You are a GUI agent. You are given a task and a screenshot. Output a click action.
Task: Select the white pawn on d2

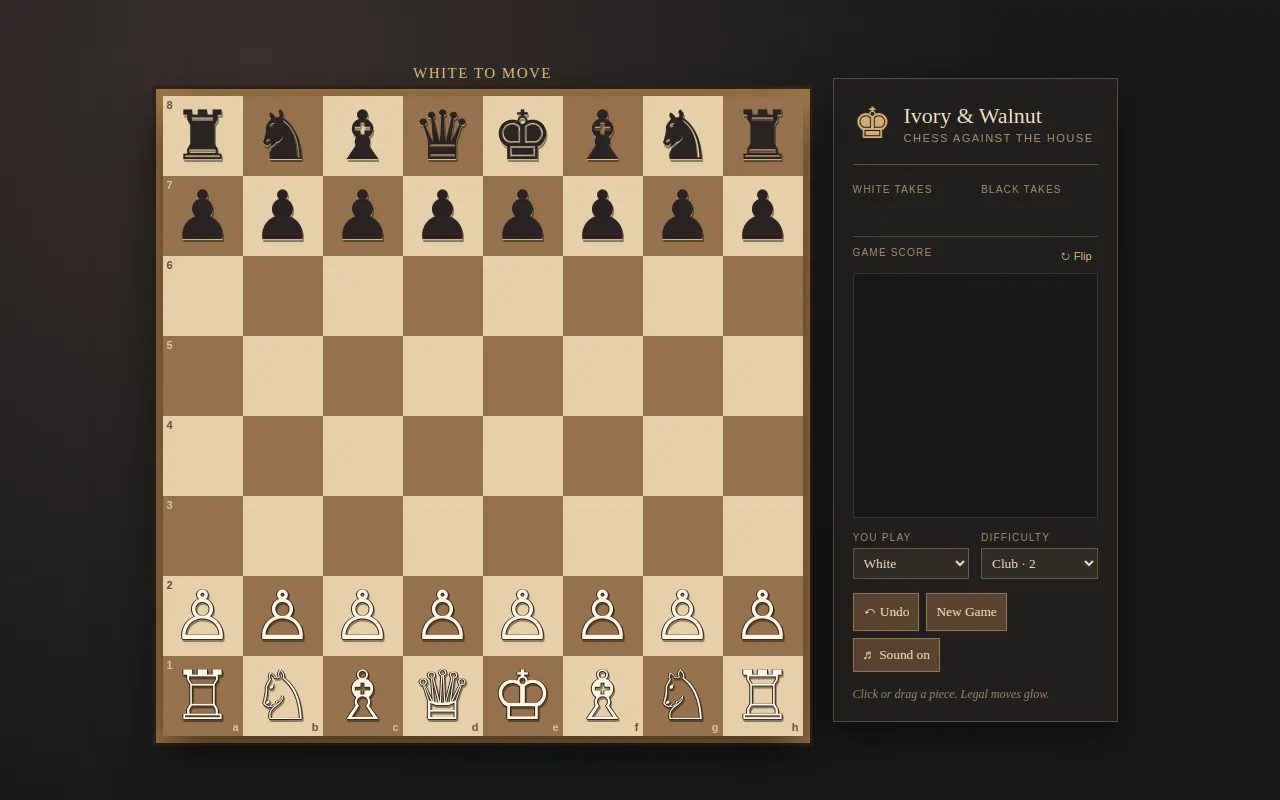pos(443,616)
